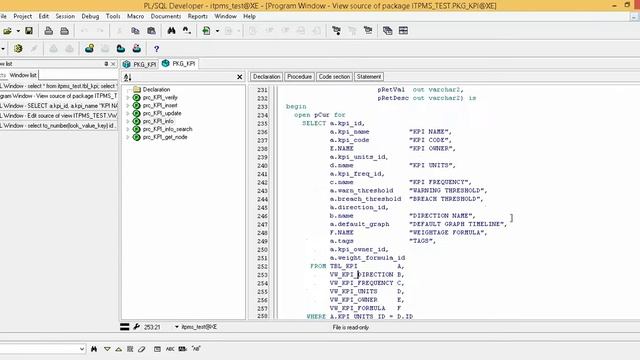Image resolution: width=640 pixels, height=360 pixels.
Task: Click the dark teal session icon
Action: pos(121,49)
